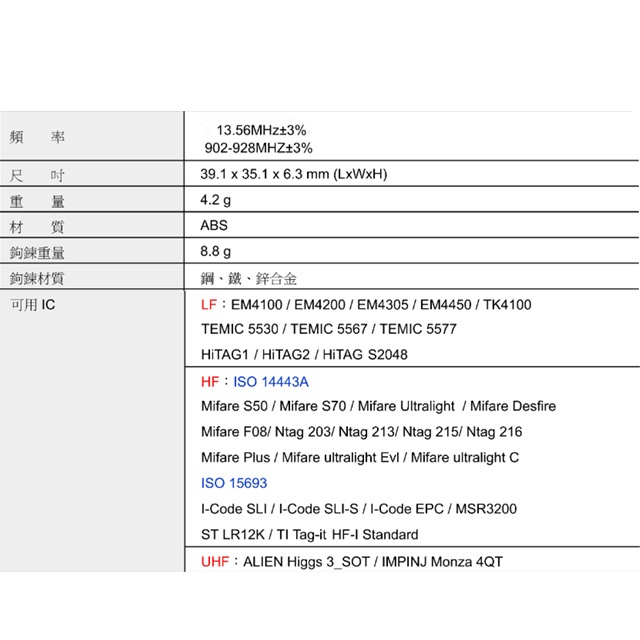Select the ABS material value

pyautogui.click(x=214, y=225)
